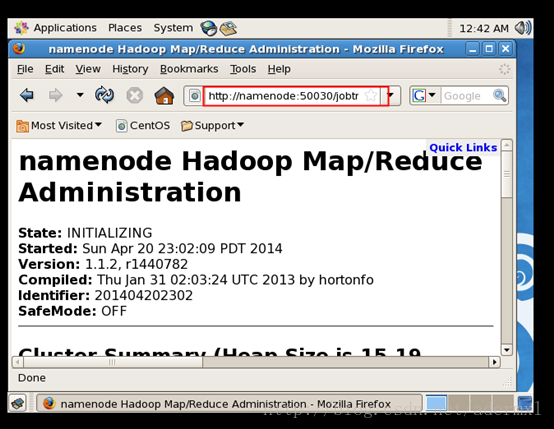Open the Edit menu
The width and height of the screenshot is (554, 429).
[54, 69]
